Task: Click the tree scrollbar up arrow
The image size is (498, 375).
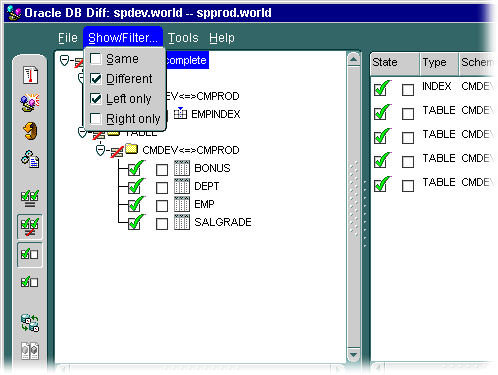Action: (x=353, y=60)
